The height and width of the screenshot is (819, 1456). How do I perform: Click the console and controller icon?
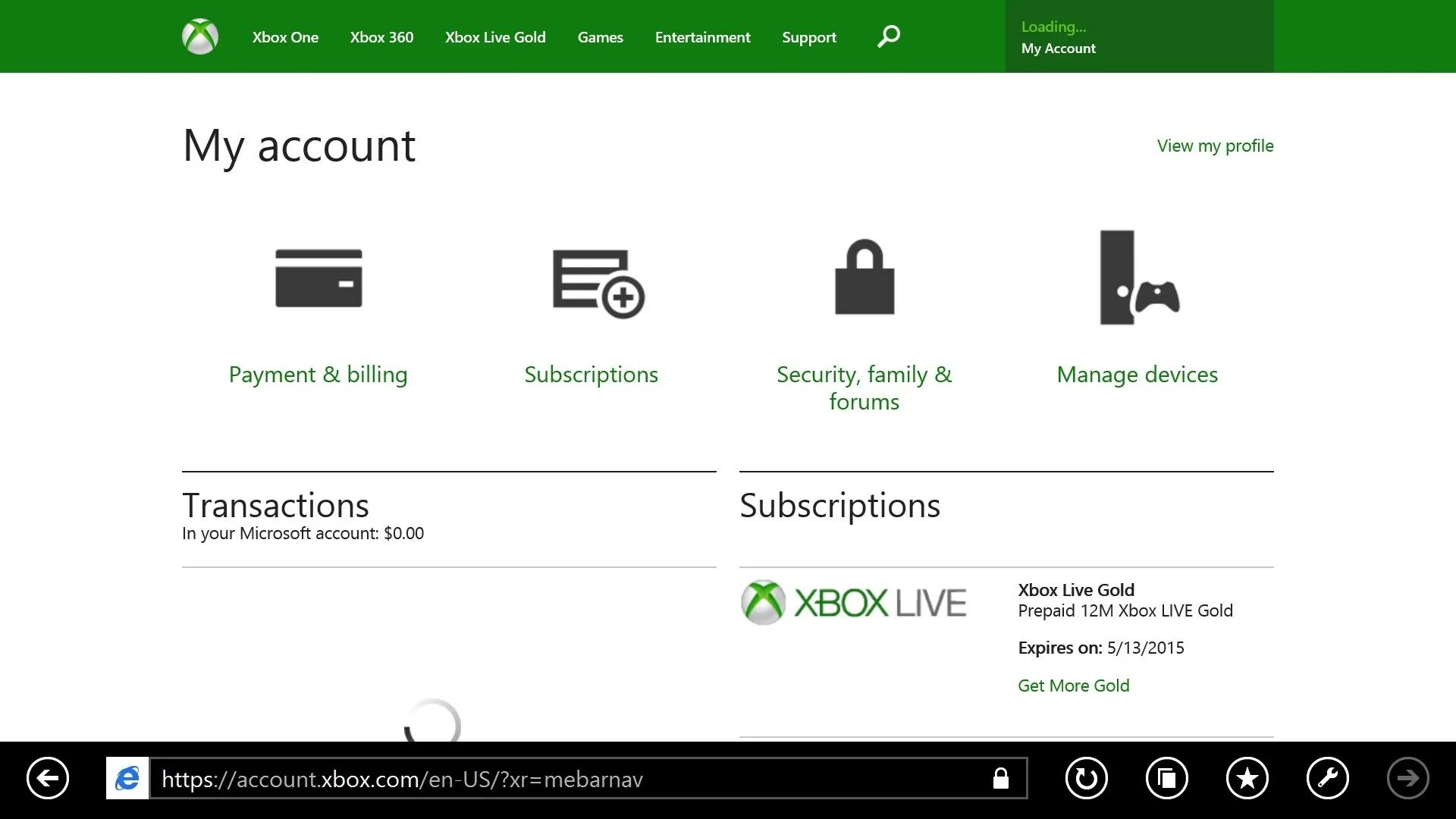(1138, 278)
